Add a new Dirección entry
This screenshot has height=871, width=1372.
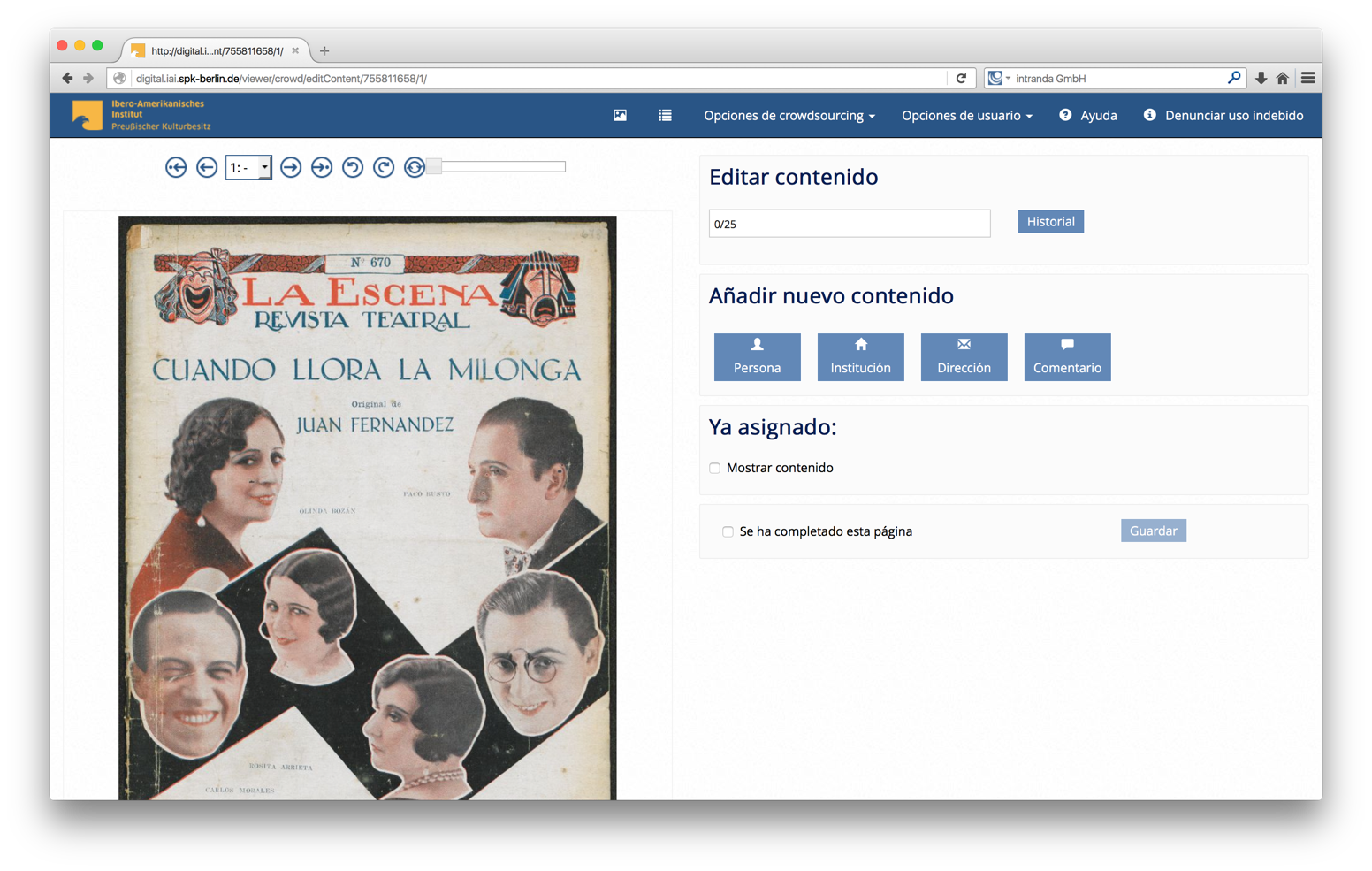964,357
